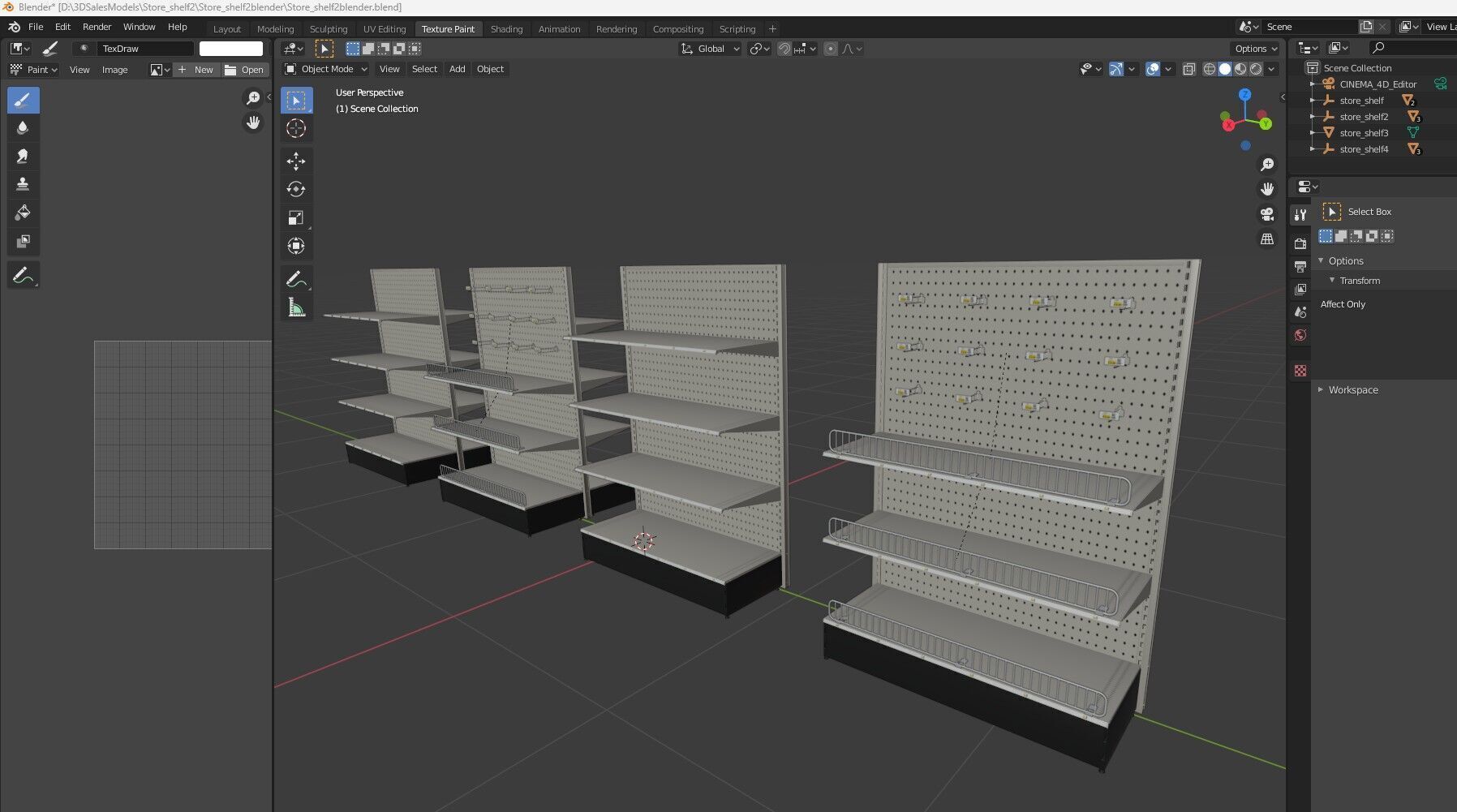Open the Scene properties tab
This screenshot has height=812, width=1457.
pos(1300,311)
